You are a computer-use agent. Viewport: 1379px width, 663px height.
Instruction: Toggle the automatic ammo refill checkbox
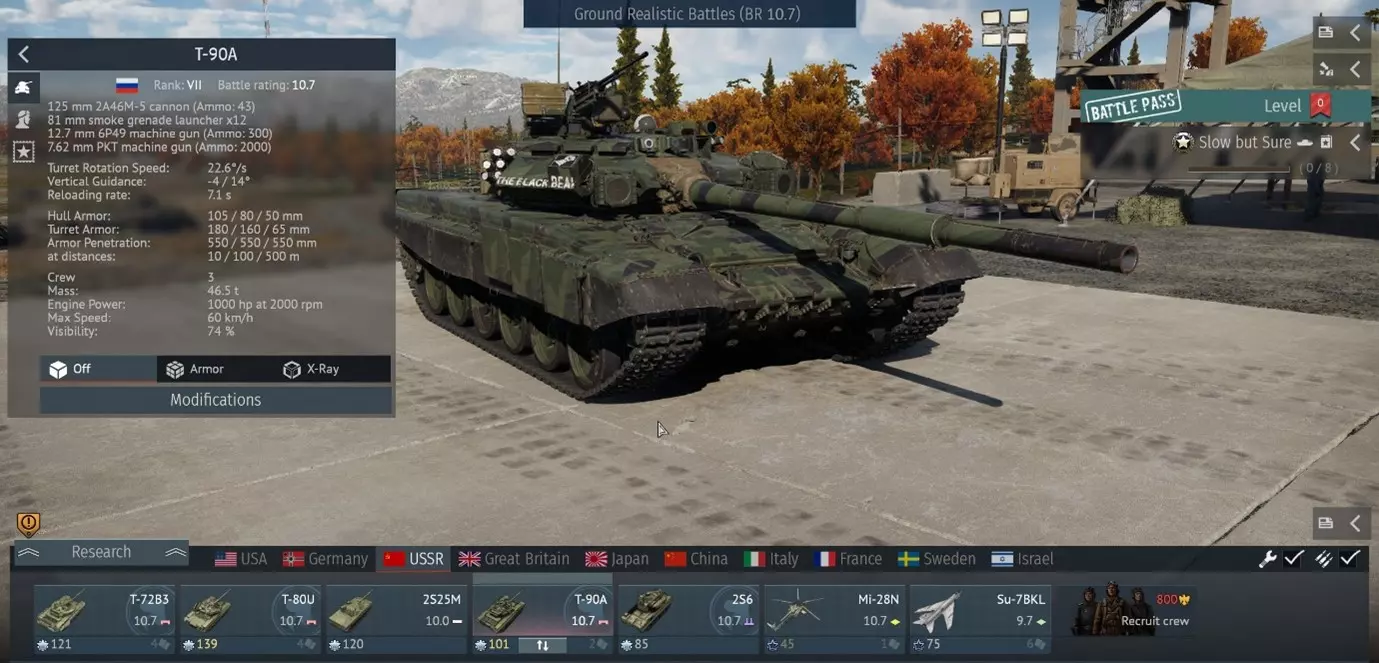click(1350, 559)
